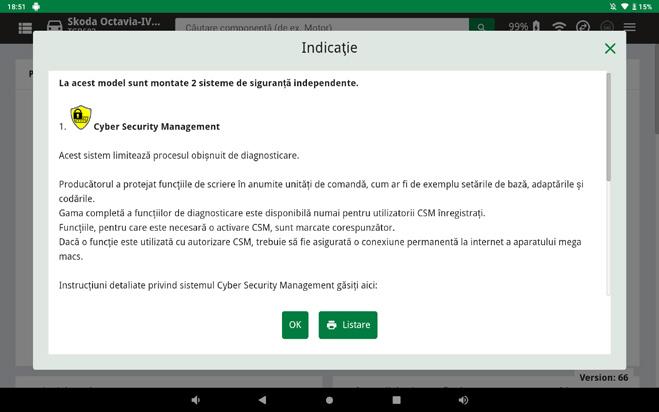The image size is (659, 412).
Task: Click the green search magnifier button
Action: click(x=481, y=25)
